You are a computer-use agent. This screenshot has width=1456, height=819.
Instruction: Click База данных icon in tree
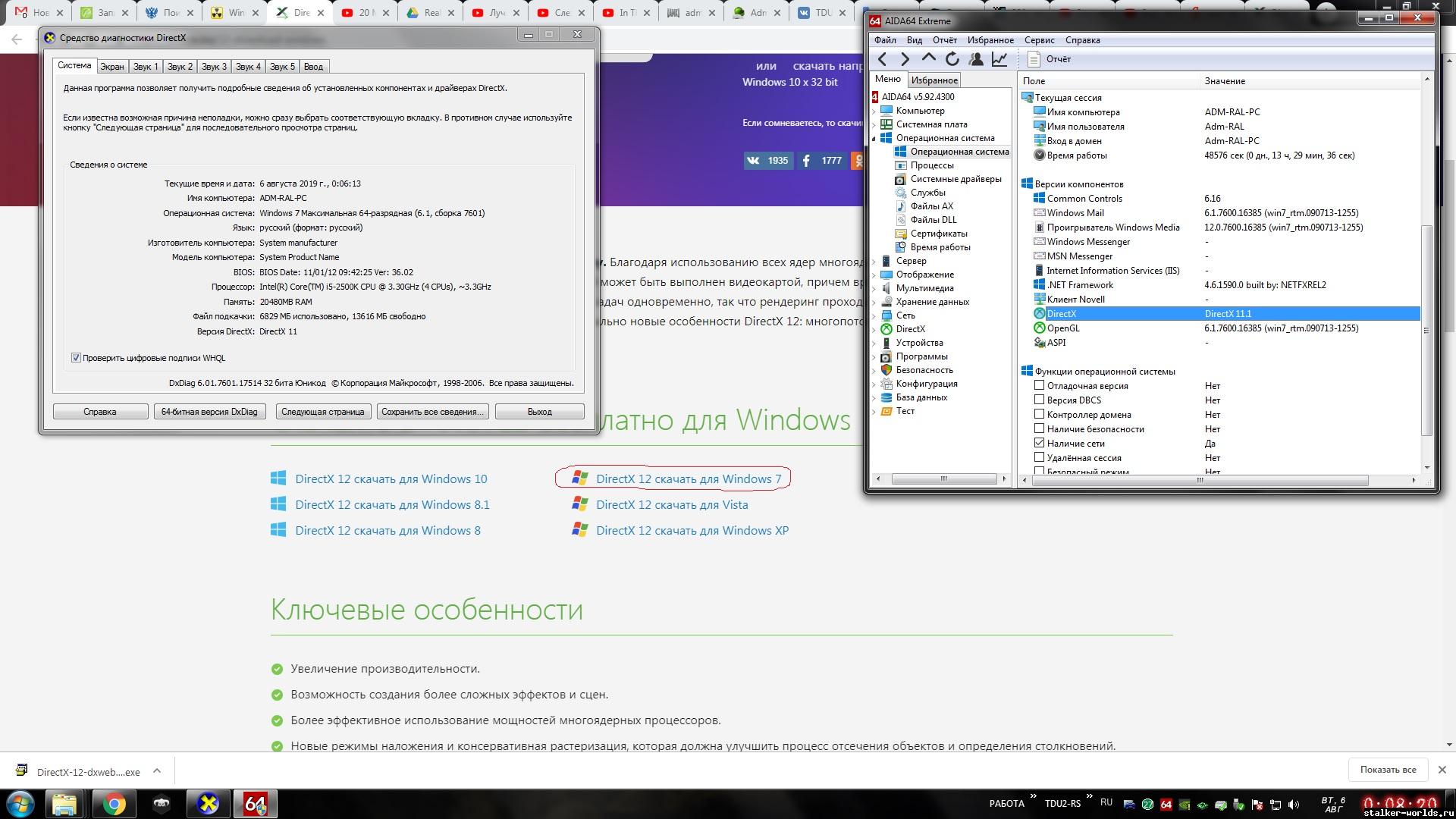click(x=886, y=397)
